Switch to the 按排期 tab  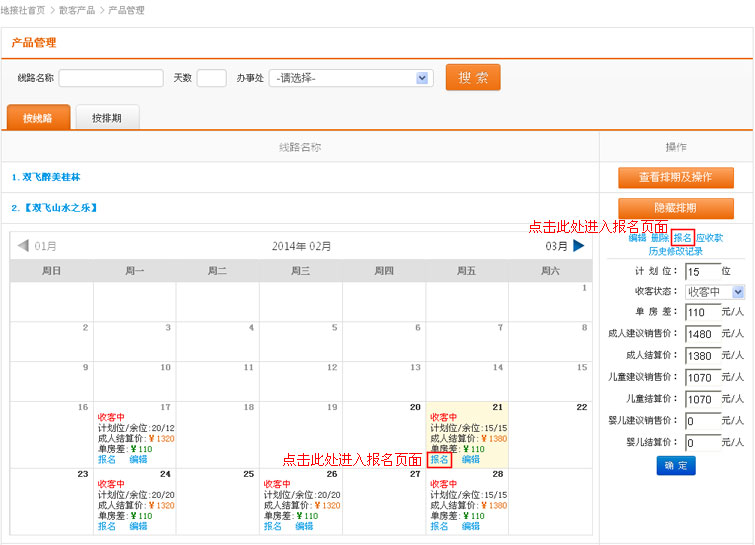[x=107, y=118]
